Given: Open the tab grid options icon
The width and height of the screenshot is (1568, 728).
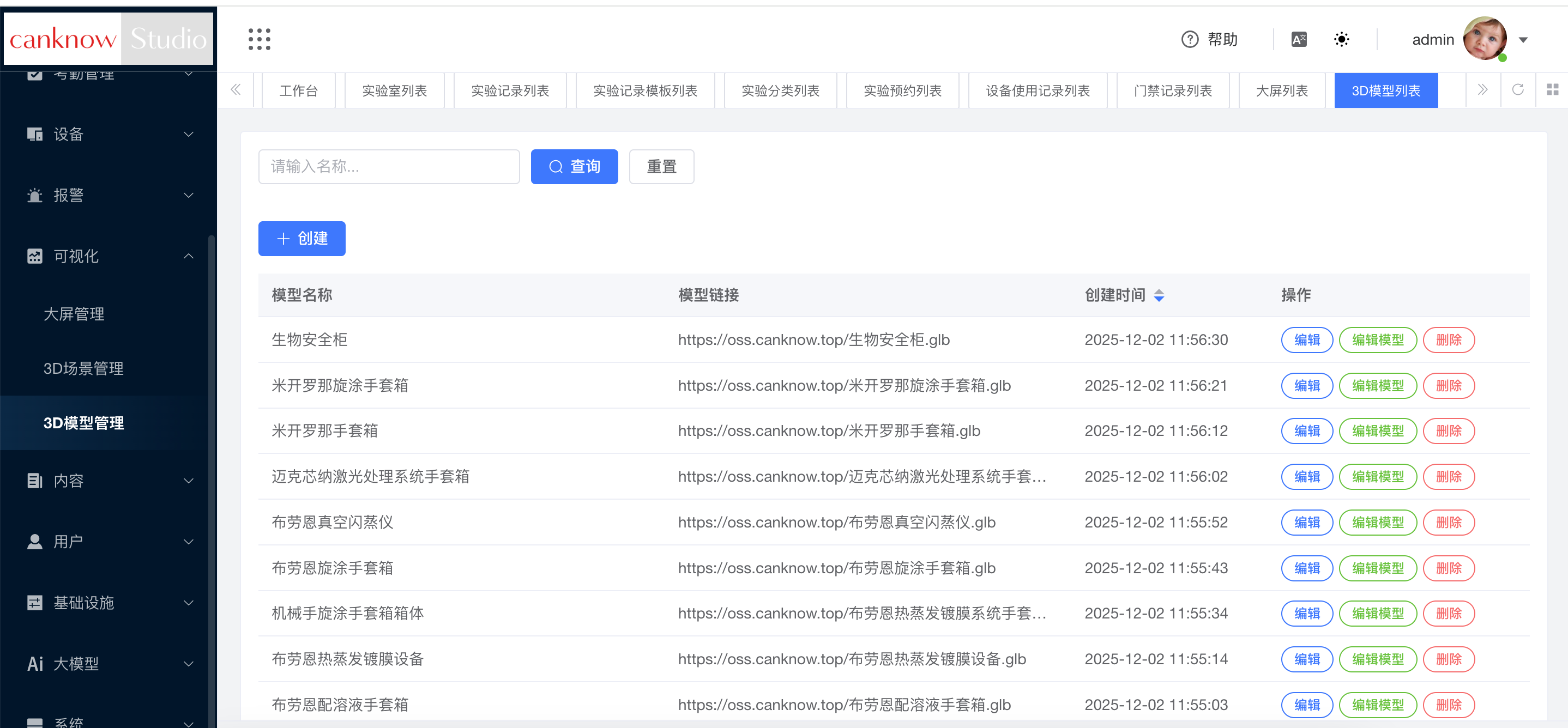Looking at the screenshot, I should 1552,90.
